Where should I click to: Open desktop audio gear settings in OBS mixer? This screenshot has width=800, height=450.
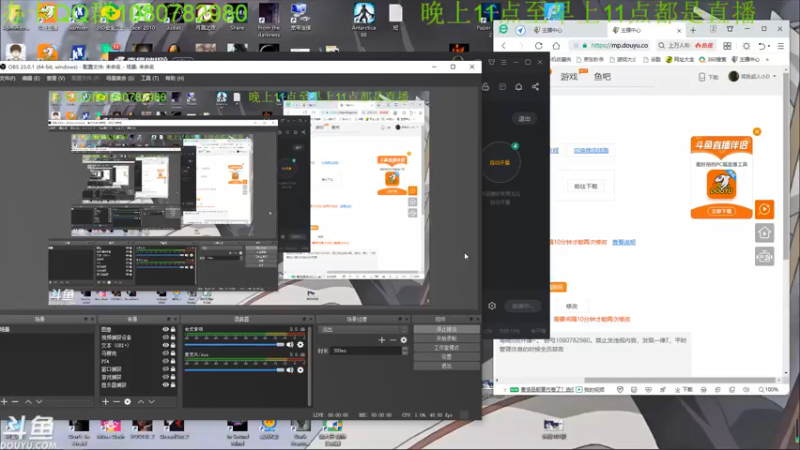pyautogui.click(x=301, y=345)
